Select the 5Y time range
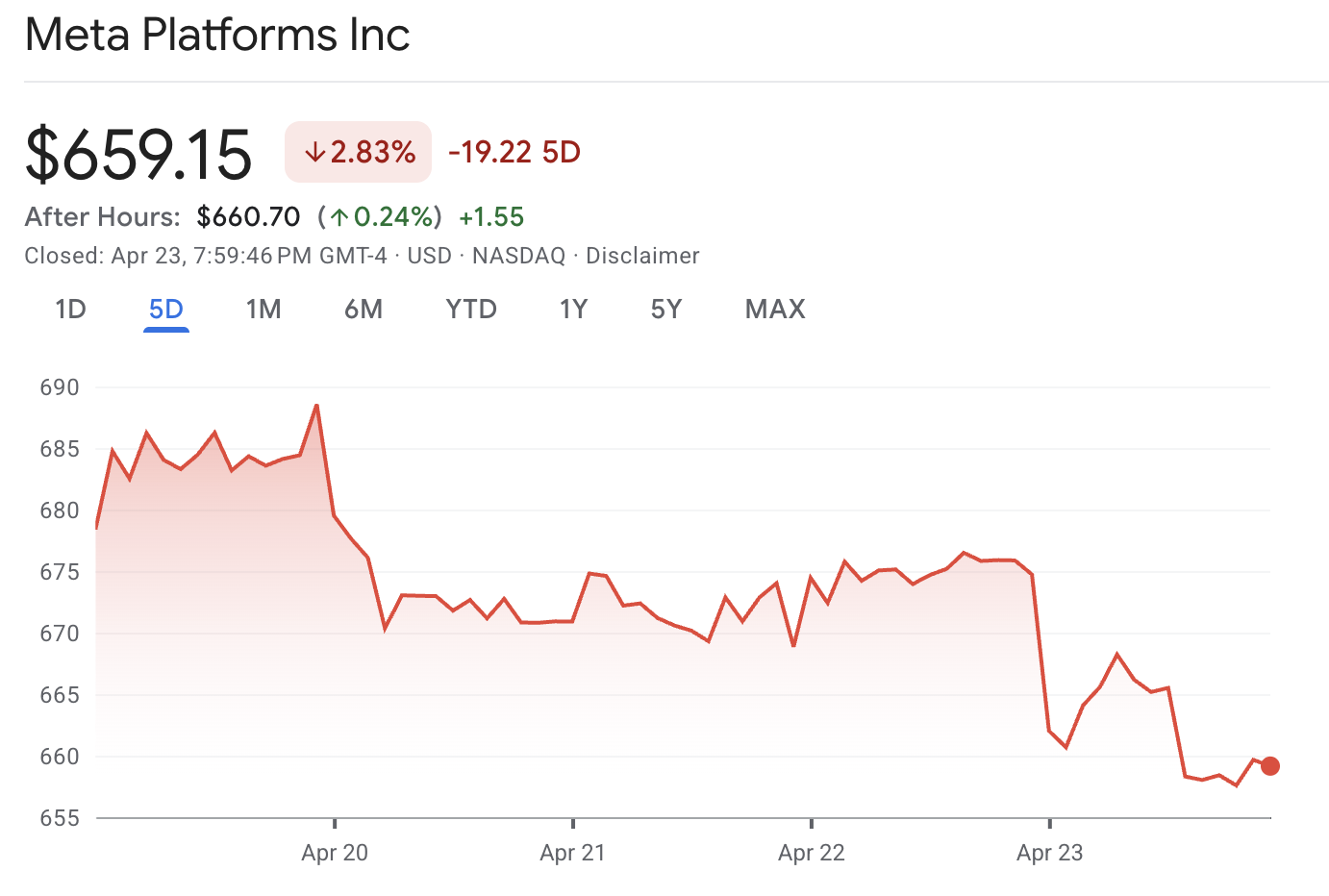This screenshot has width=1329, height=896. (x=665, y=309)
